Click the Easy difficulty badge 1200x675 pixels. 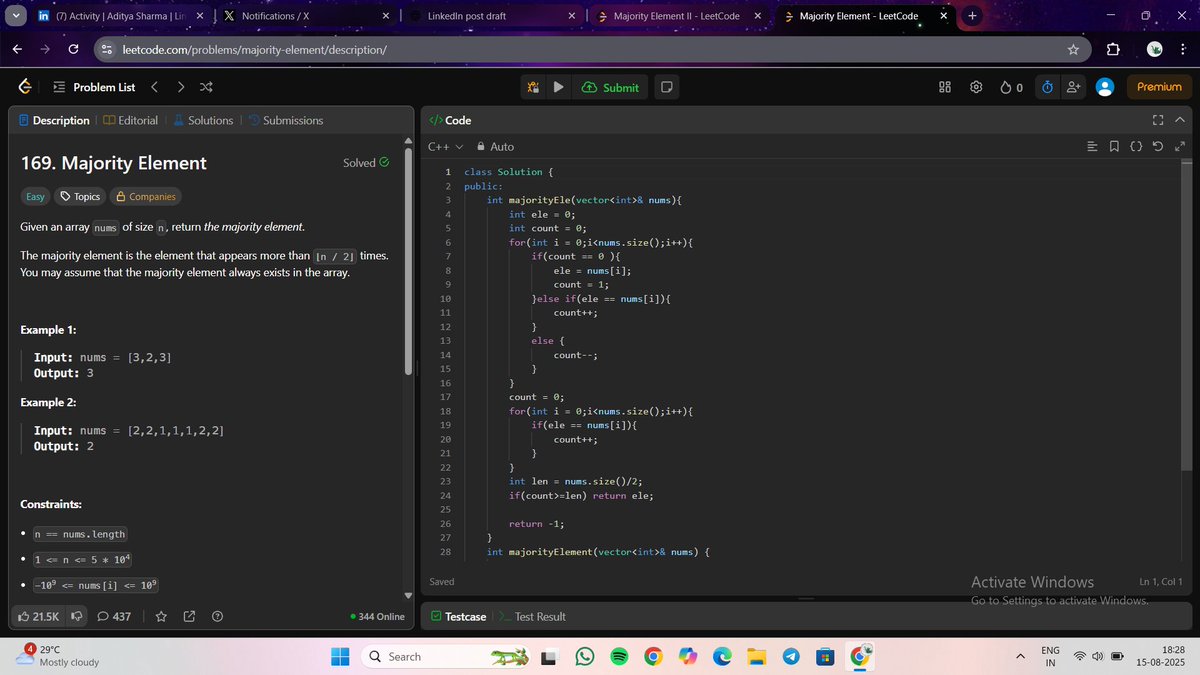click(x=36, y=197)
